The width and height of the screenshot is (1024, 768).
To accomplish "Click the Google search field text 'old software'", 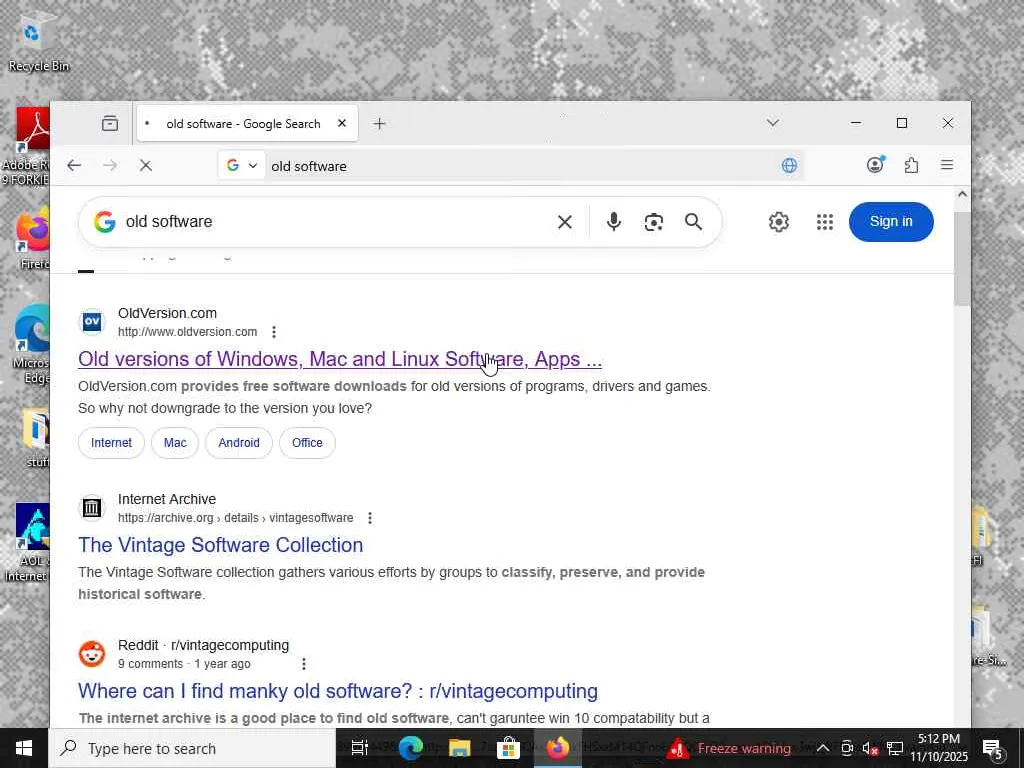I will point(169,222).
